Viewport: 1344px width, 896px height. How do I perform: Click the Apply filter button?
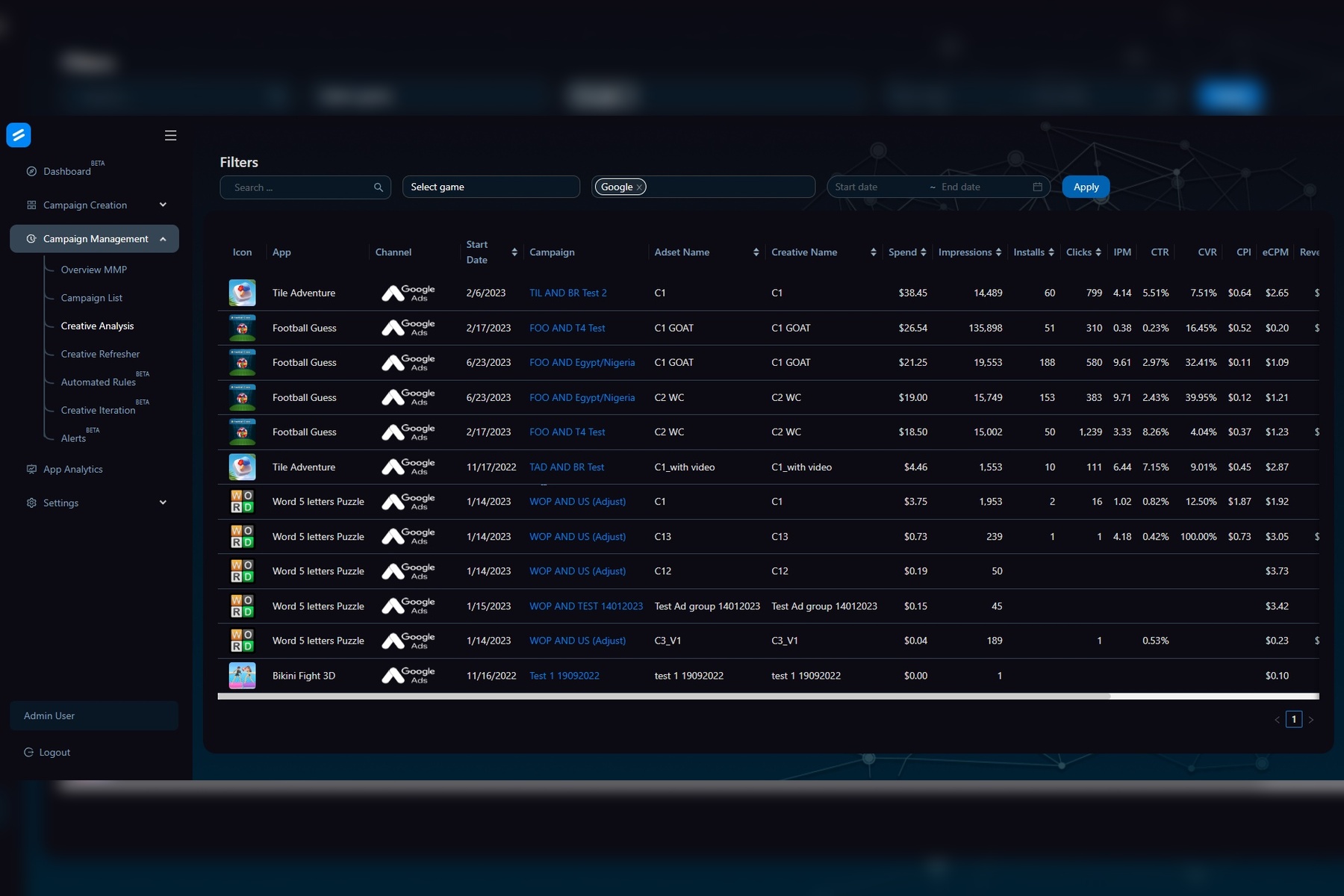click(1086, 187)
